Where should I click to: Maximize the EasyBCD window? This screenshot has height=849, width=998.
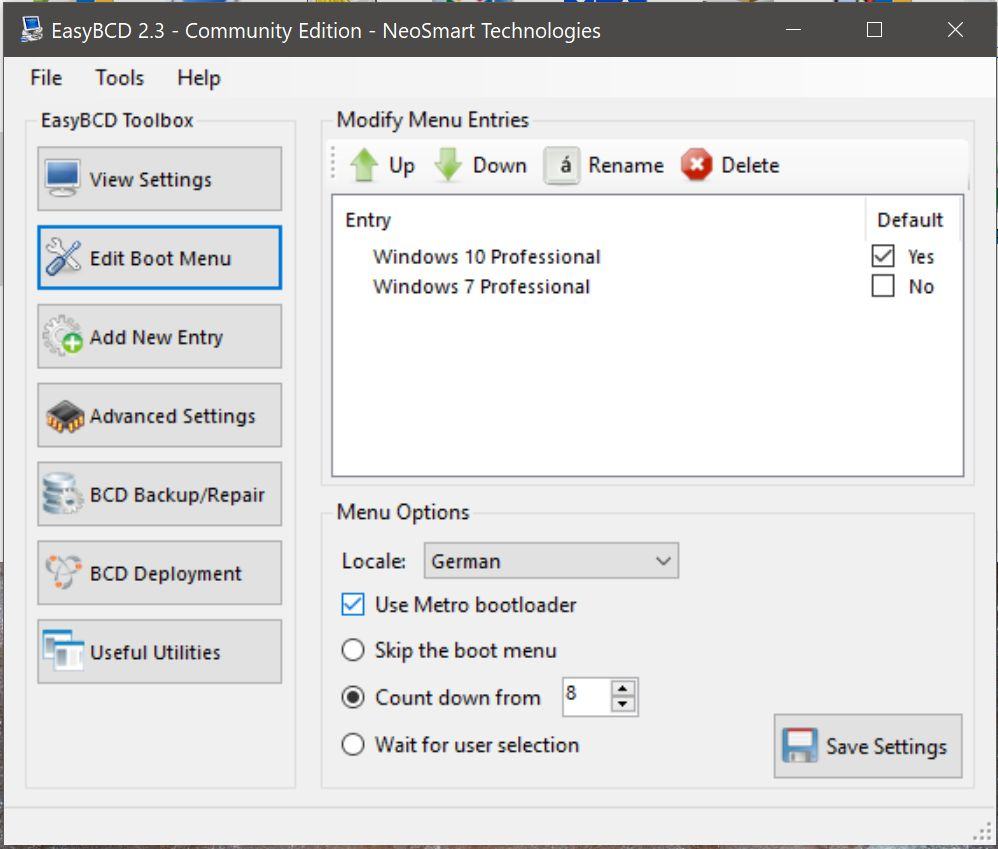pyautogui.click(x=875, y=29)
